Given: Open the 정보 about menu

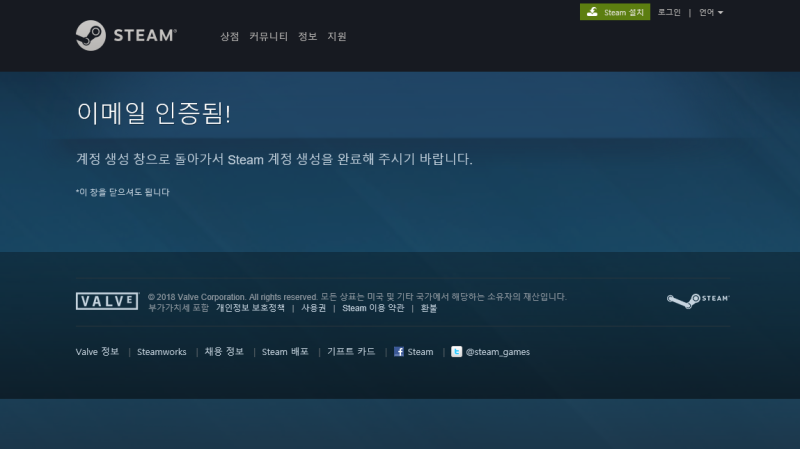Looking at the screenshot, I should tap(308, 36).
